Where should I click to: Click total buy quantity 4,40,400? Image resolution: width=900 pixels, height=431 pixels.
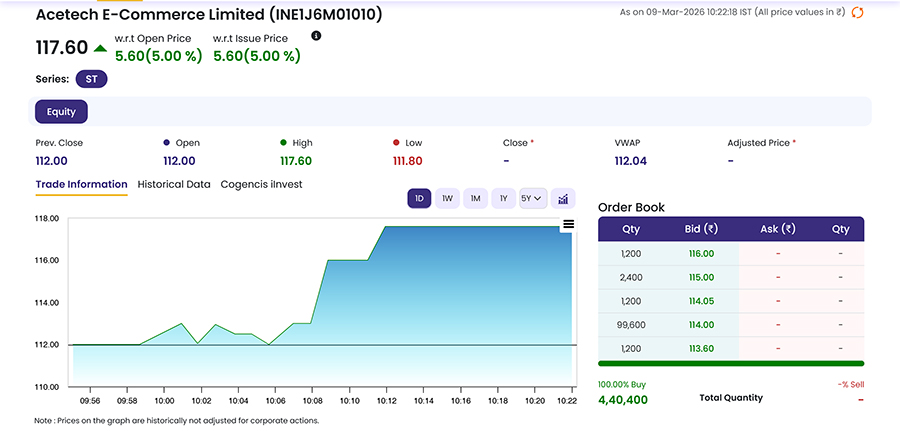[x=623, y=399]
